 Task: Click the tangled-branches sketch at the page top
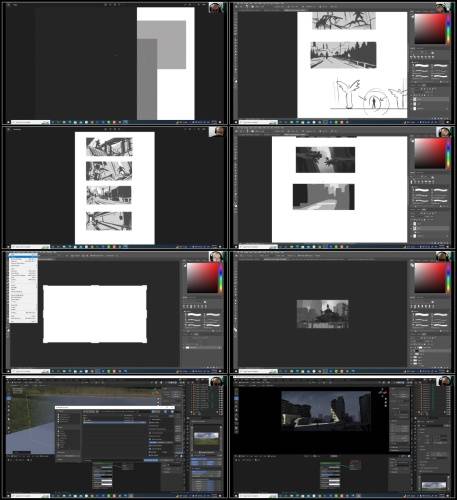click(344, 21)
